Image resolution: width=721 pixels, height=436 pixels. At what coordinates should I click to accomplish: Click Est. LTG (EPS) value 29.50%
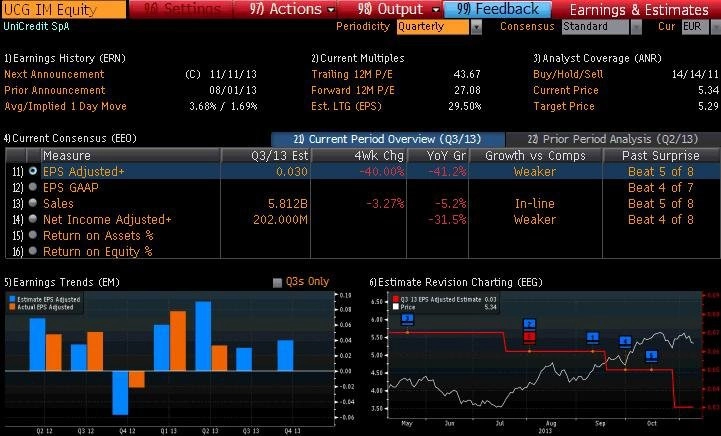pos(465,106)
